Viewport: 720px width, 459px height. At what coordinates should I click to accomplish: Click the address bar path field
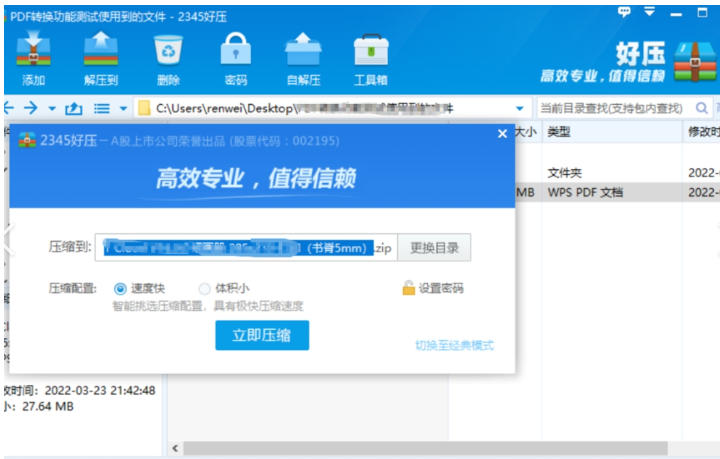[333, 108]
